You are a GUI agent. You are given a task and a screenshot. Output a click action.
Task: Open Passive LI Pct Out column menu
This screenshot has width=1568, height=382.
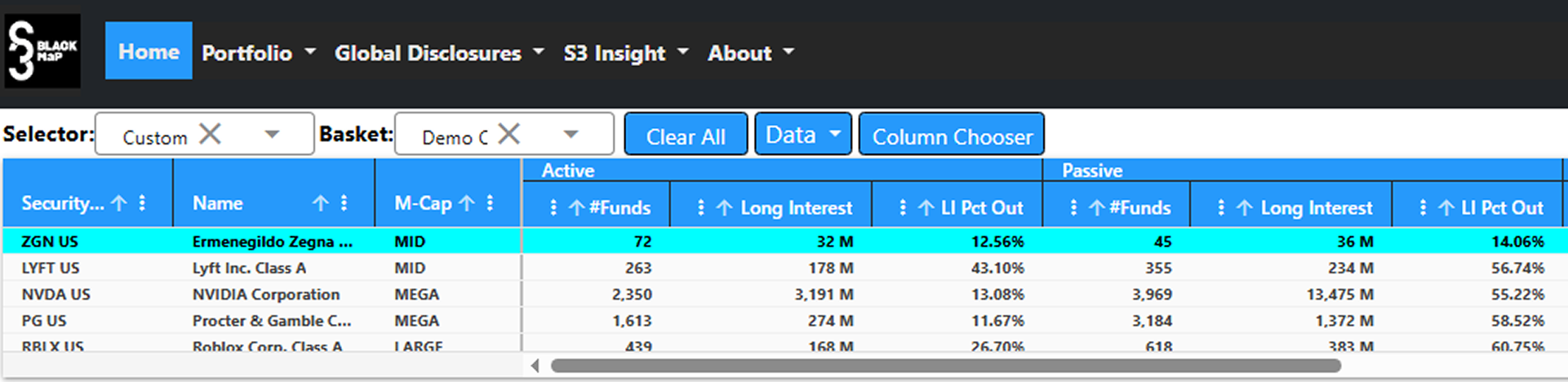click(1423, 208)
